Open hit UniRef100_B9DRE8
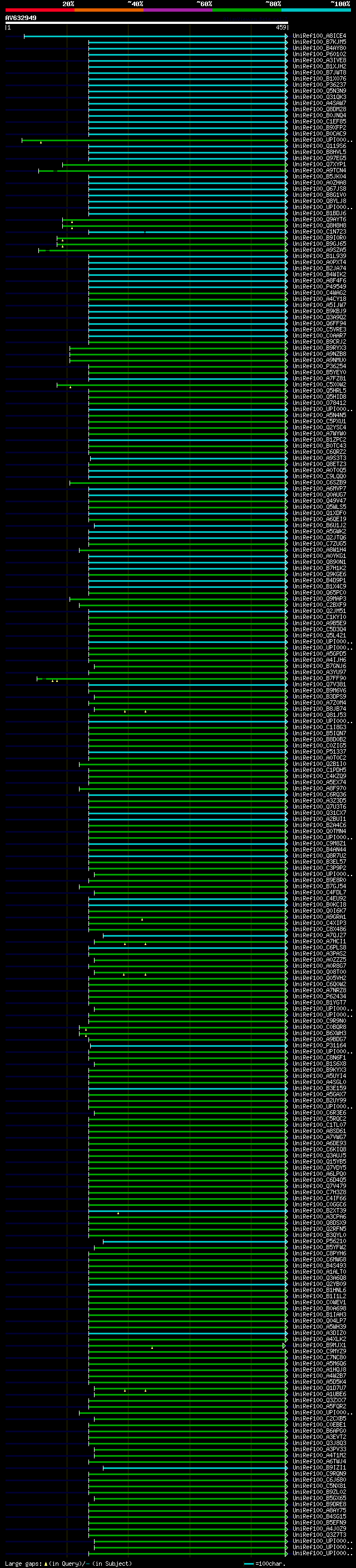The width and height of the screenshot is (356, 1568). pyautogui.click(x=319, y=1504)
